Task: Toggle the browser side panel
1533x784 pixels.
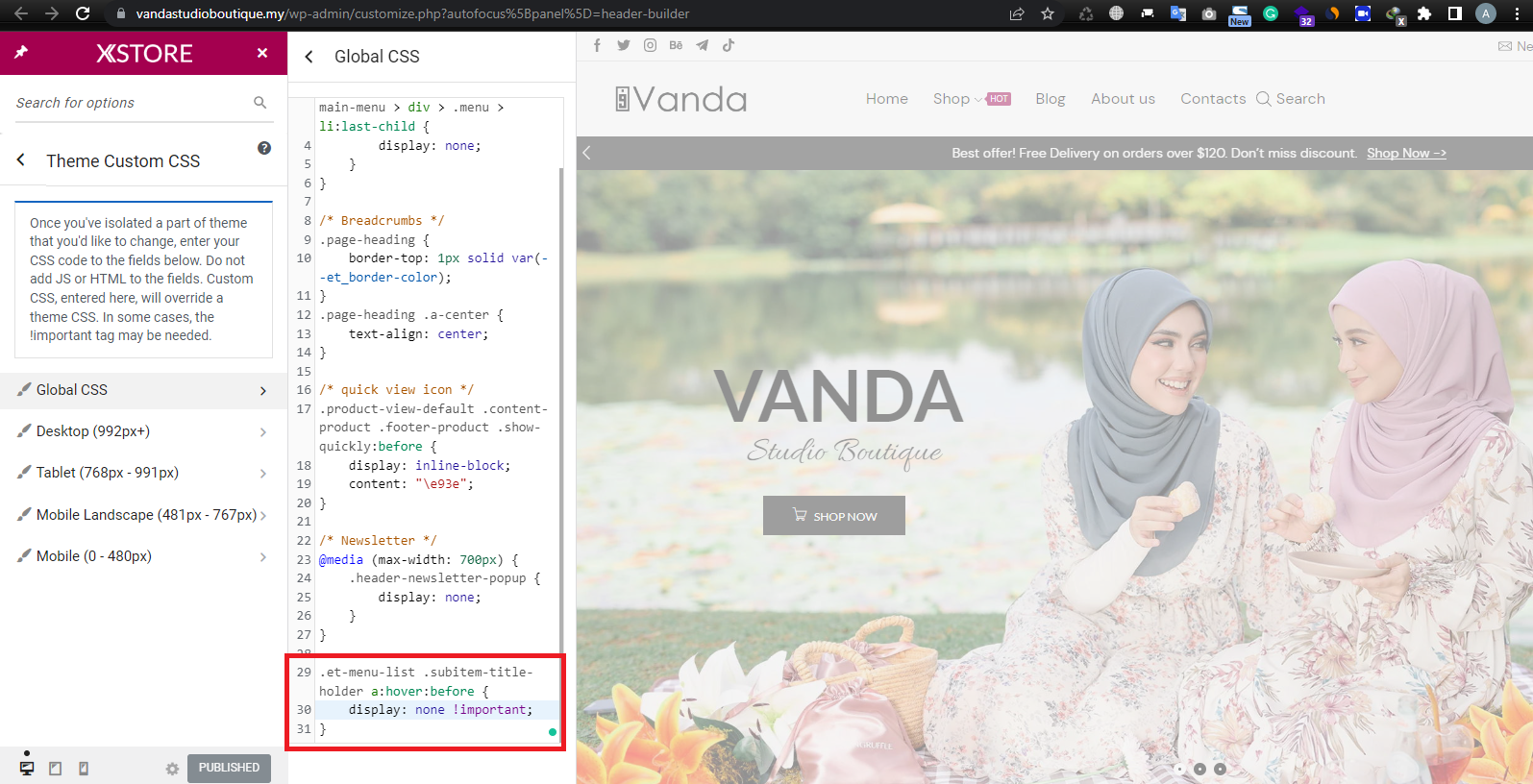Action: pyautogui.click(x=1455, y=13)
